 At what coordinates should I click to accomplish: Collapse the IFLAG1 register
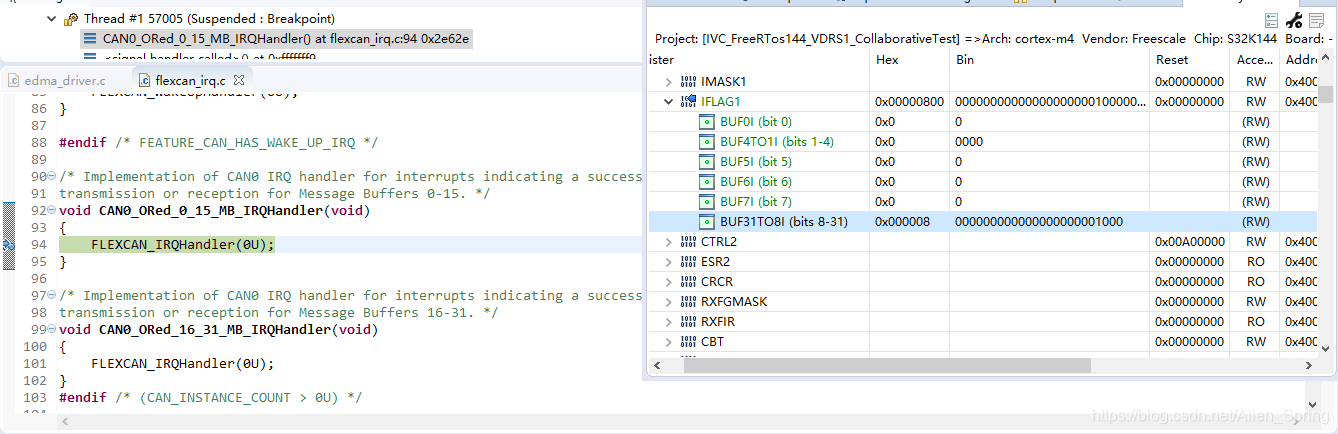(669, 101)
